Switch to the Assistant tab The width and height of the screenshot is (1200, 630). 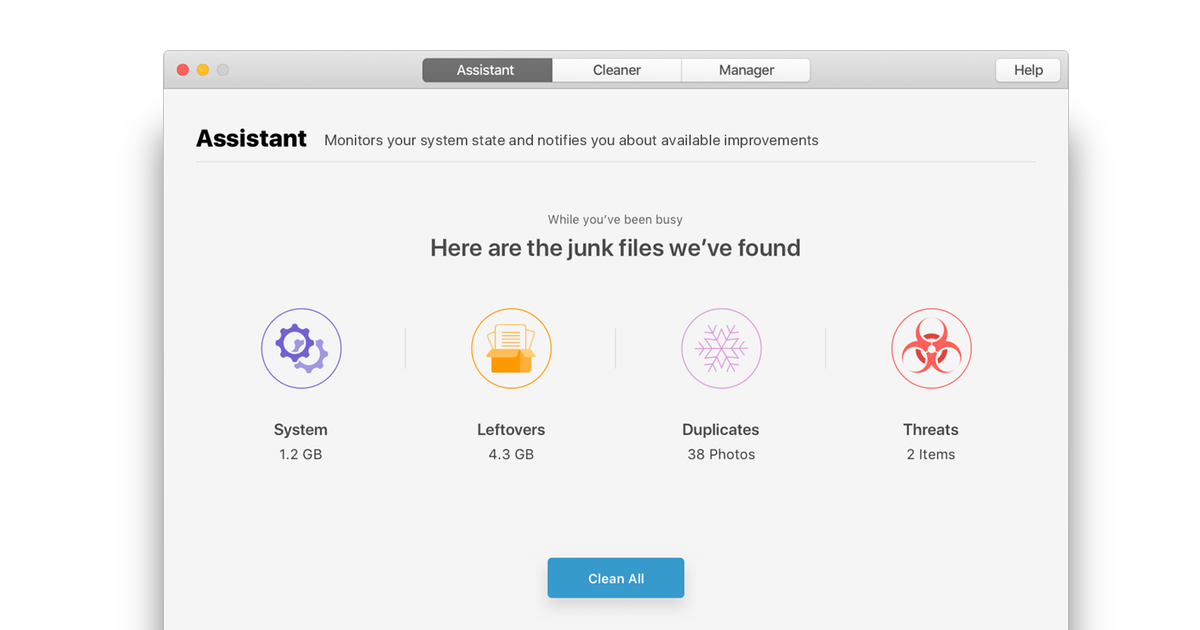click(x=486, y=70)
